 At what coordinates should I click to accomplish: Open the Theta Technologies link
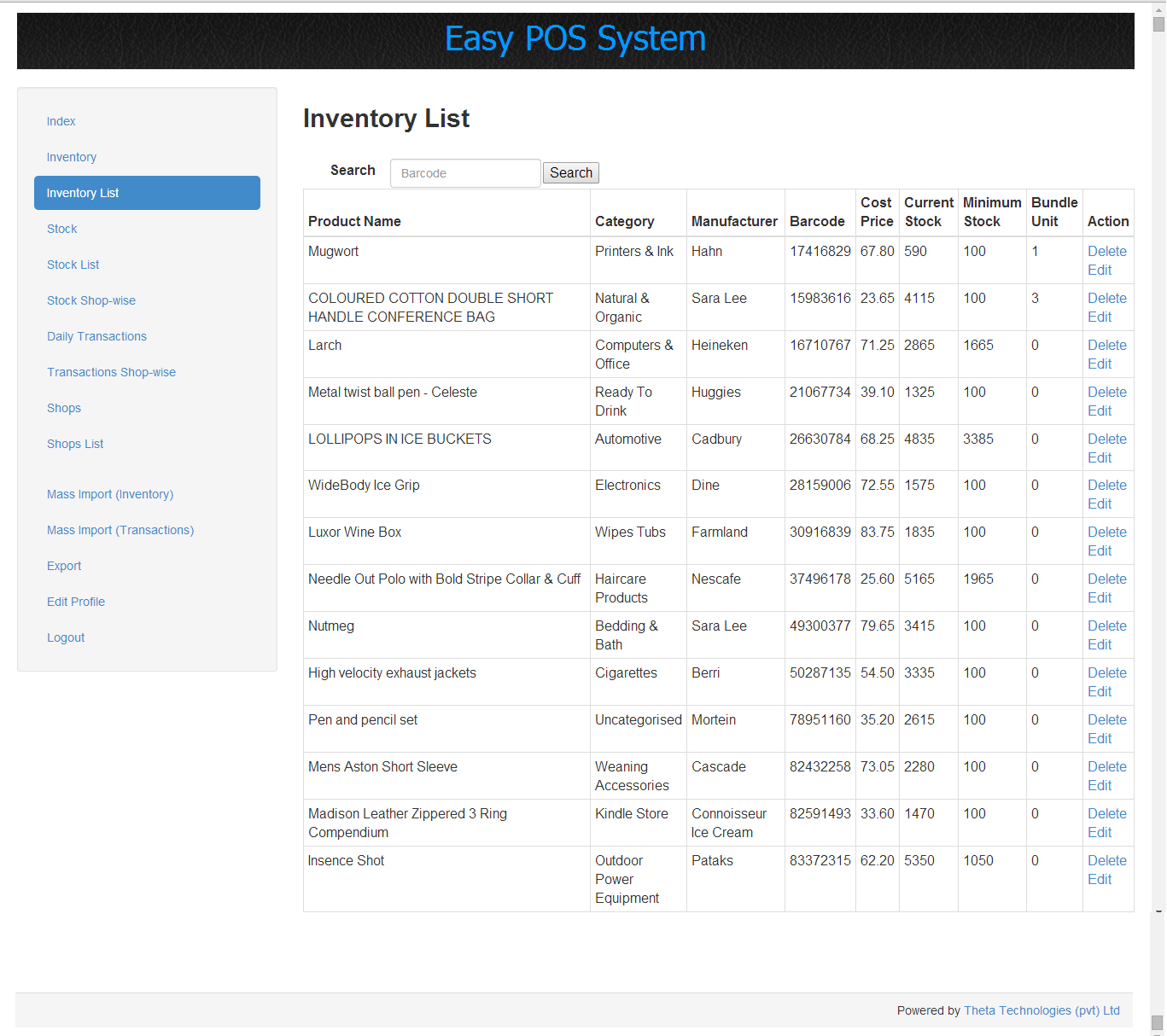(1042, 1010)
